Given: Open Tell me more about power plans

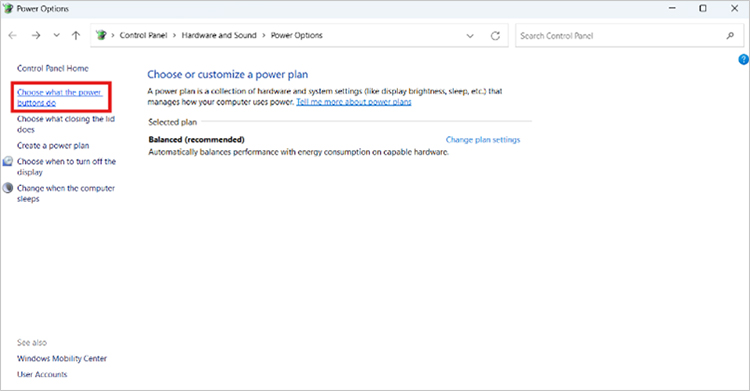Looking at the screenshot, I should (354, 102).
